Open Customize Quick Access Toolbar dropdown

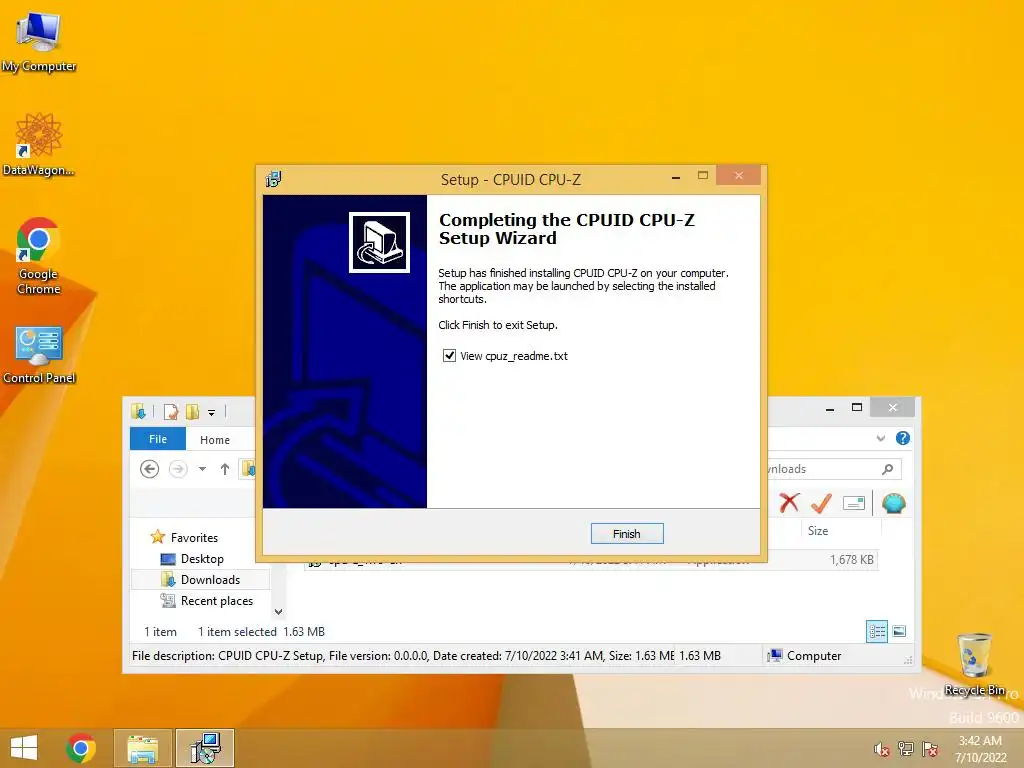212,412
